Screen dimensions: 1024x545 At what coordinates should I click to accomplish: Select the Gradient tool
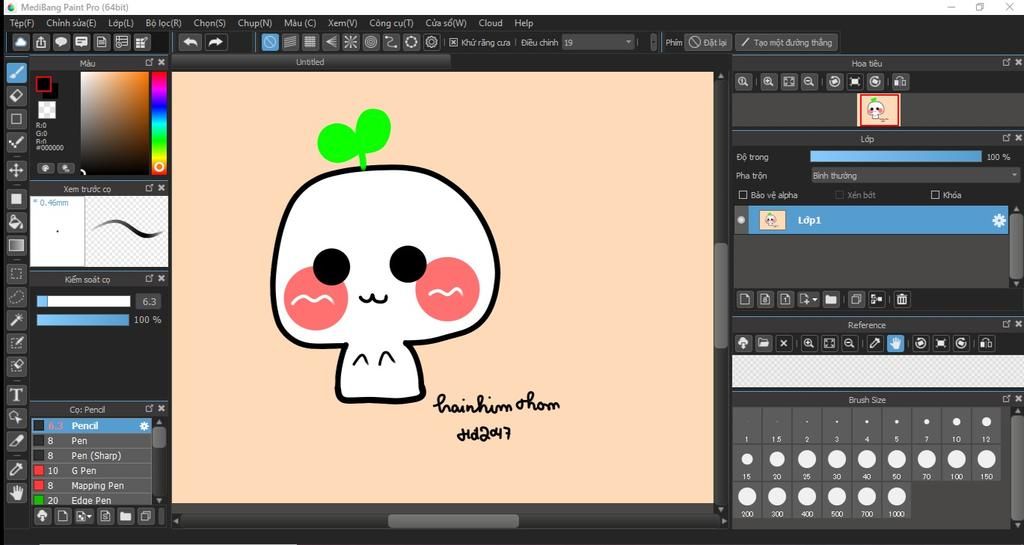(16, 245)
